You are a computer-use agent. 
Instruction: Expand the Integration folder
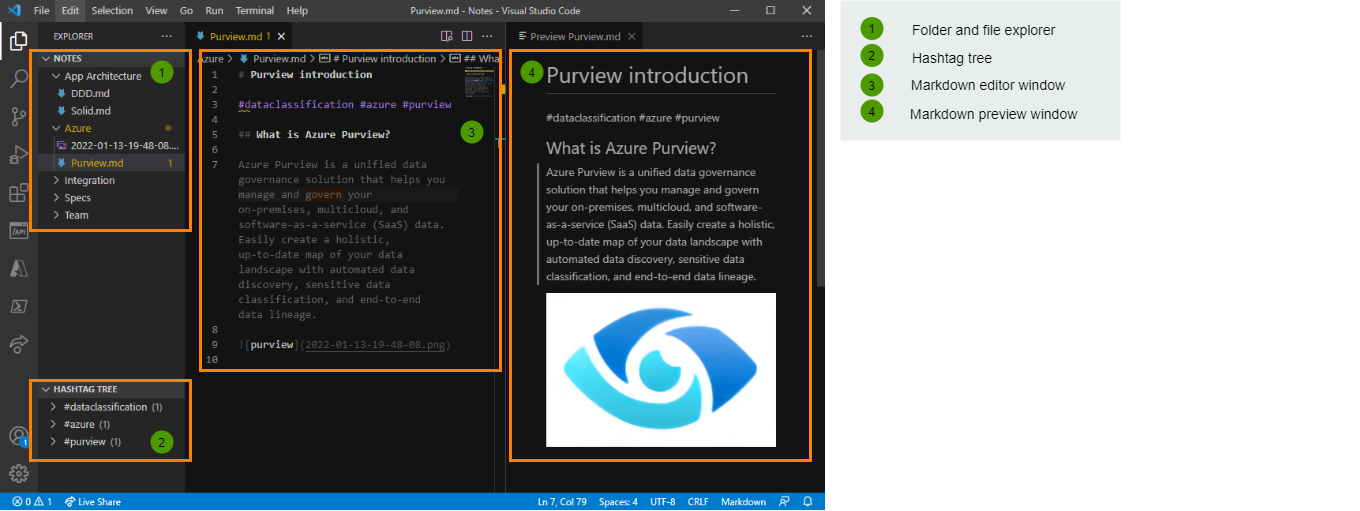(56, 181)
